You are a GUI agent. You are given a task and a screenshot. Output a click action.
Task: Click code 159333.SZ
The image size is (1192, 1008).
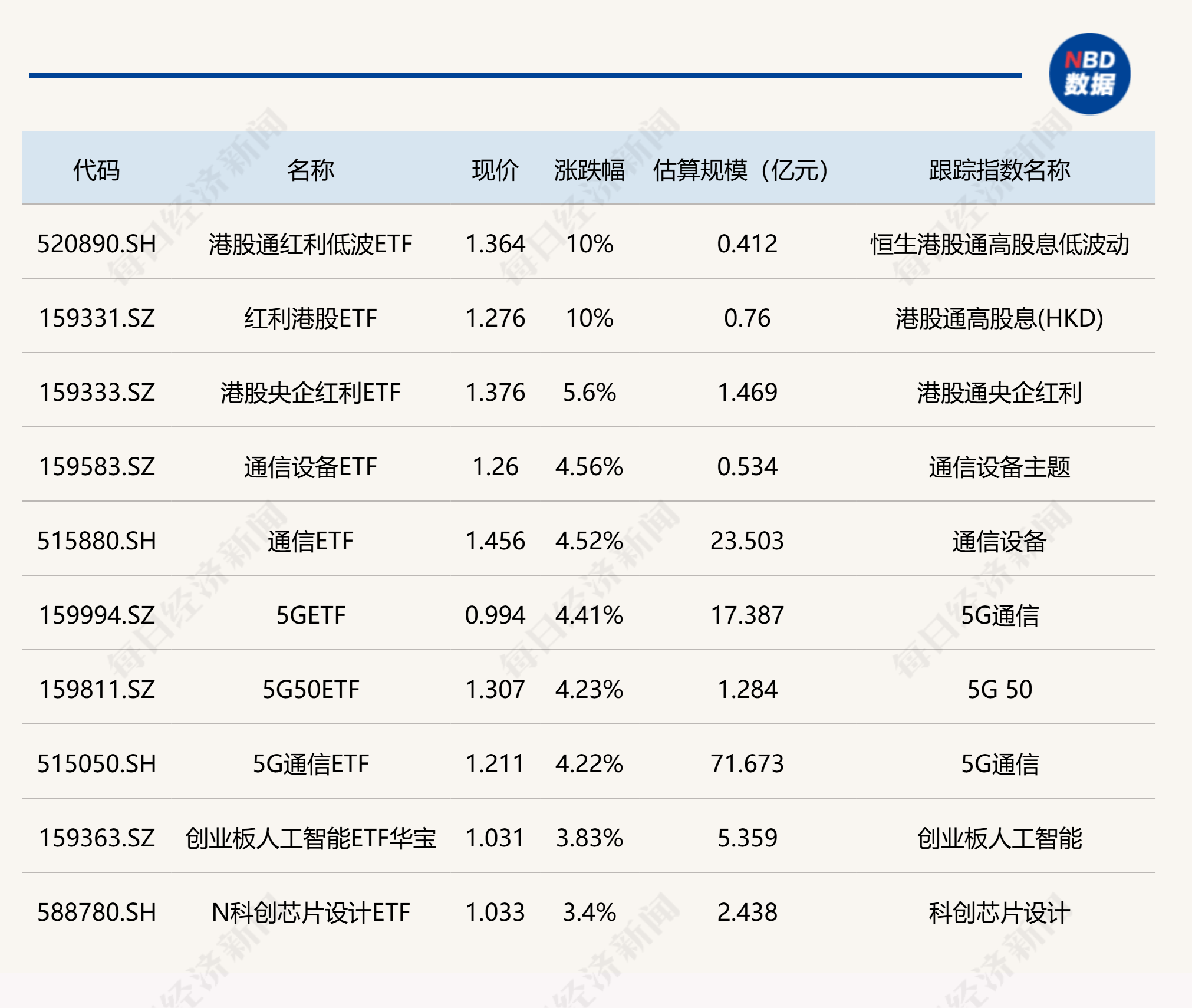(98, 393)
